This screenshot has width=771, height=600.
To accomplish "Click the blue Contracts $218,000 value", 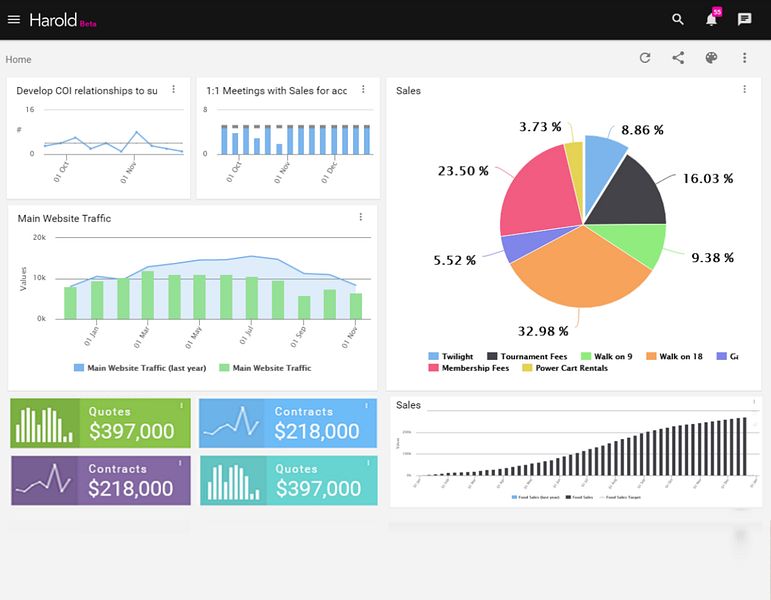I will pyautogui.click(x=317, y=431).
